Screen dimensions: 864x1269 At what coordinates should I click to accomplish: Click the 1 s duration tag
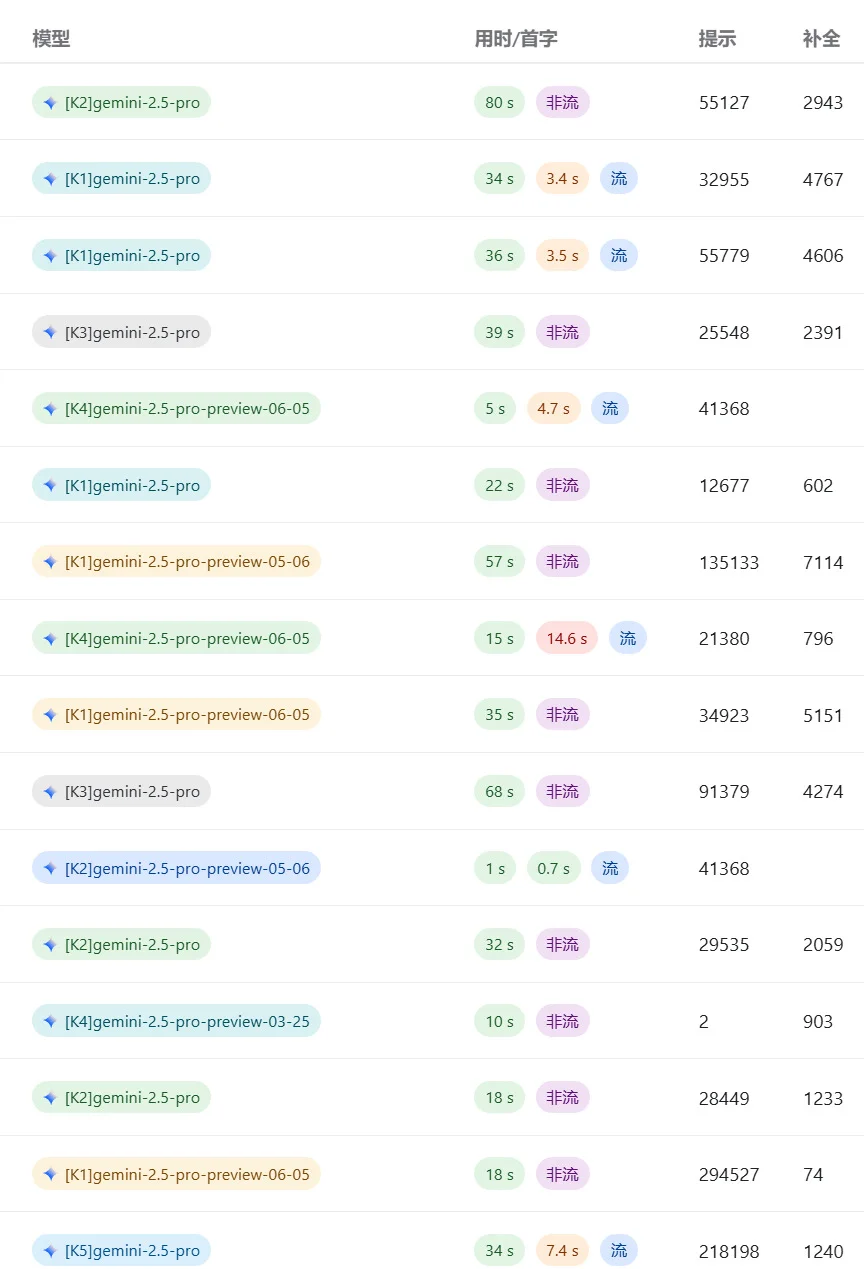click(x=495, y=868)
